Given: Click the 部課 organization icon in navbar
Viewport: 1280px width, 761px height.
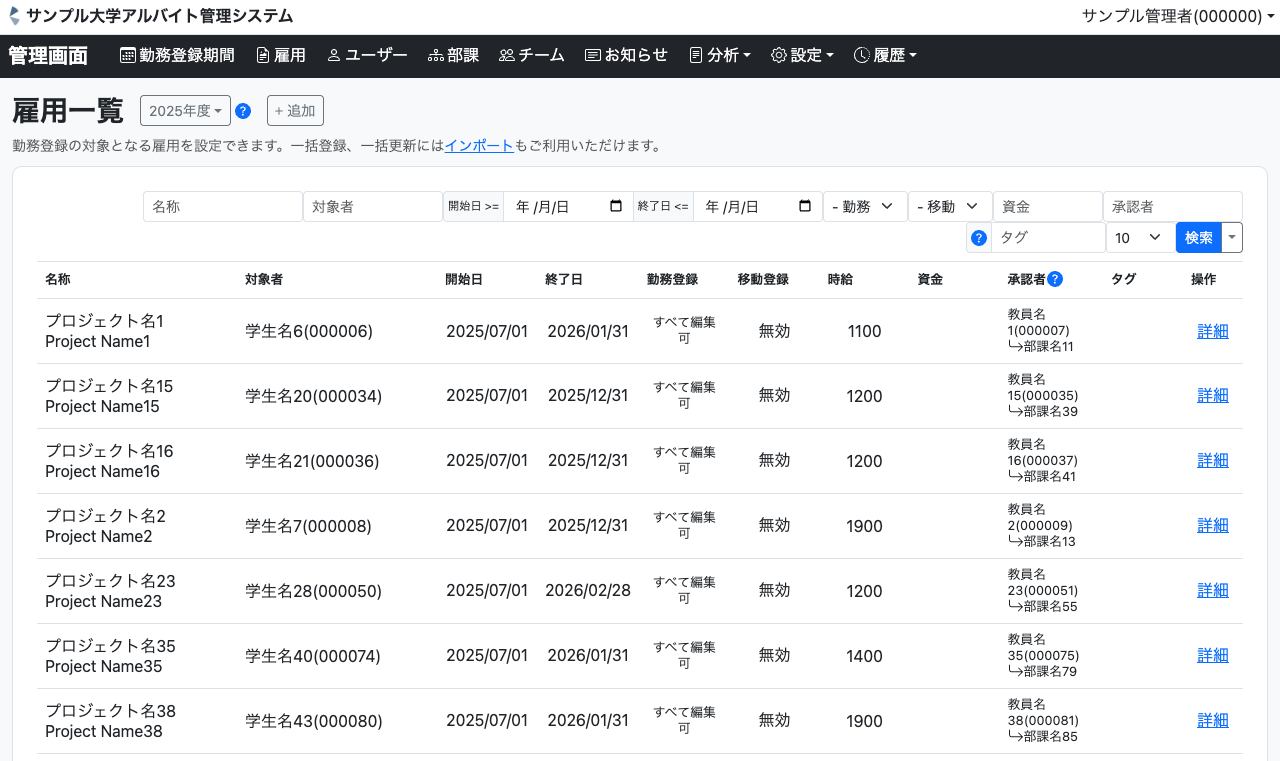Looking at the screenshot, I should click(x=435, y=56).
